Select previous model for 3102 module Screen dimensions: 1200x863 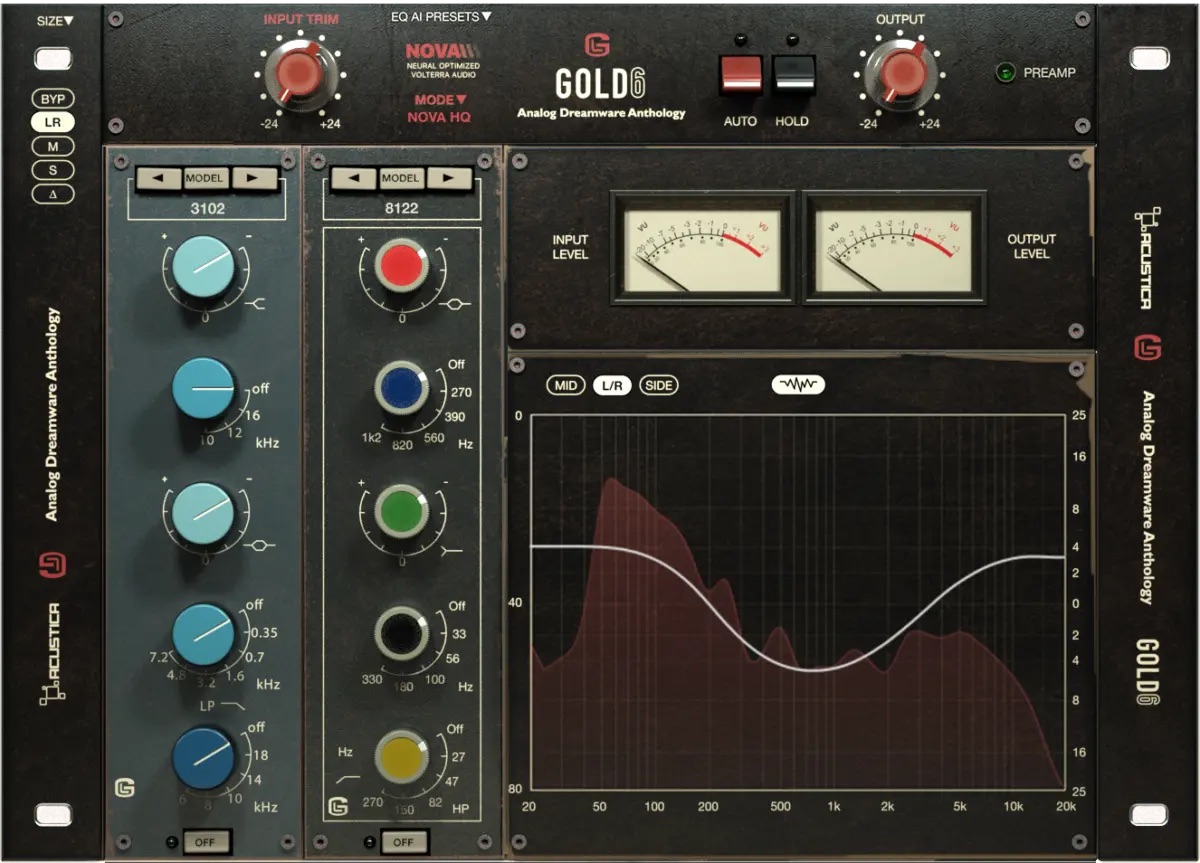[159, 178]
